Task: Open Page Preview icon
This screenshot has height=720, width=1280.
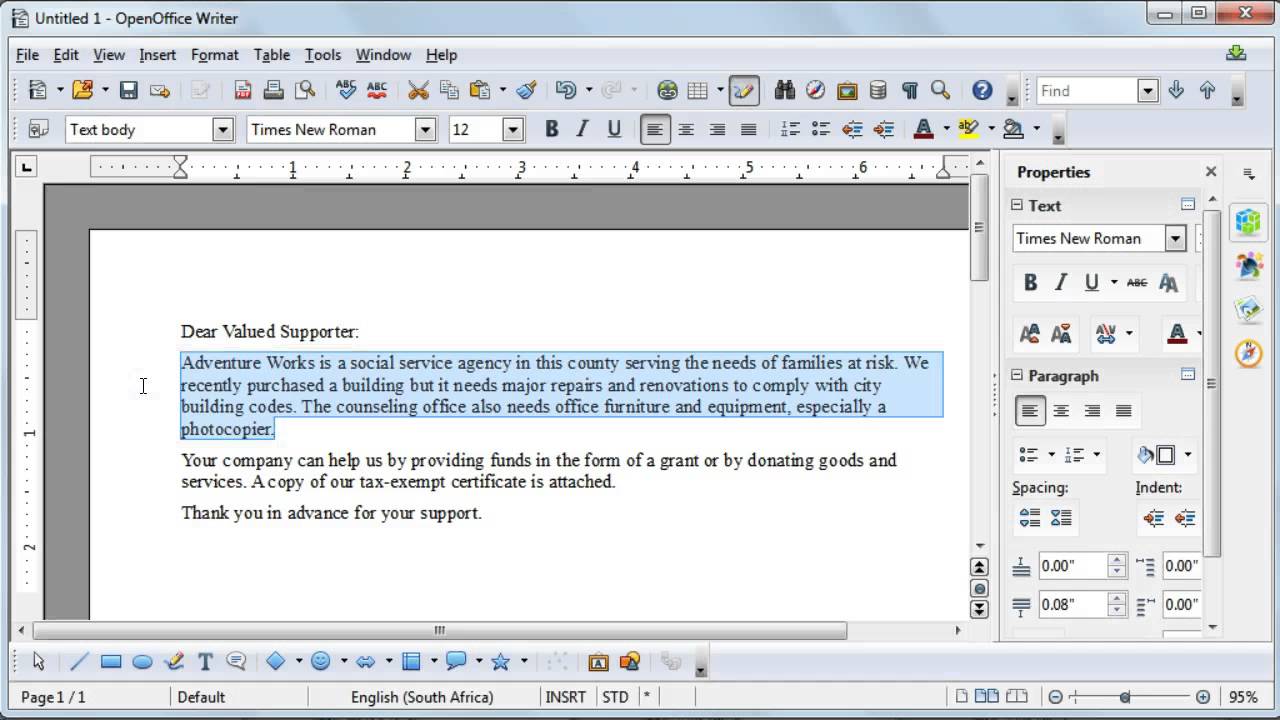Action: [305, 91]
